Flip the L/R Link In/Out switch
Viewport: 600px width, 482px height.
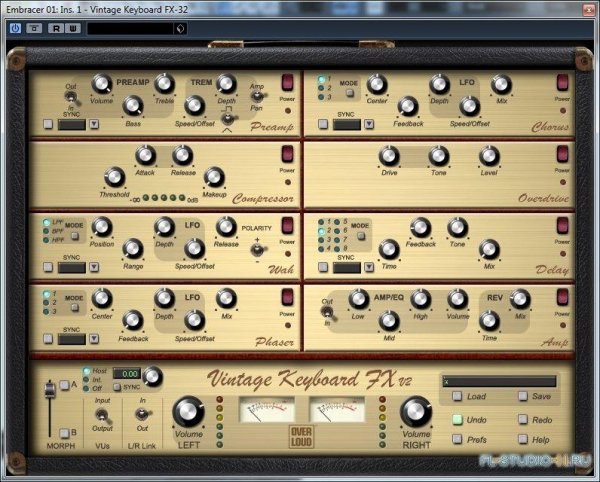143,414
